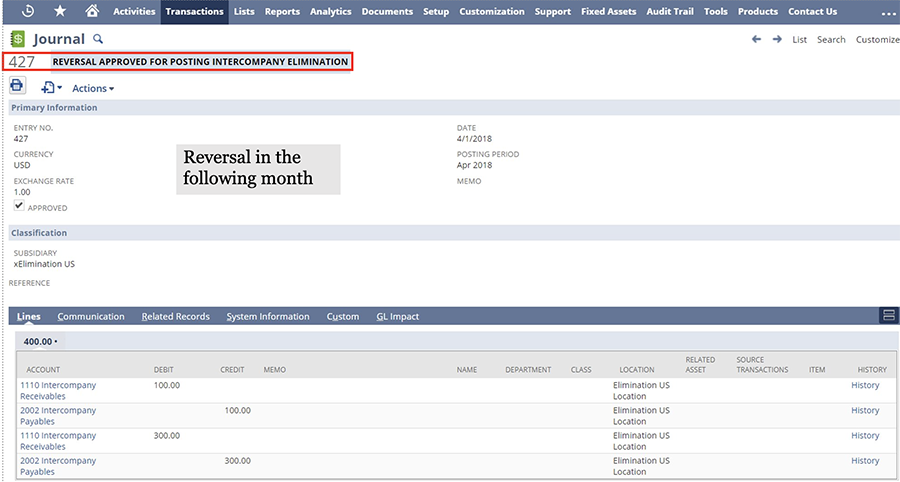Go to the previous record arrow
The image size is (900, 482).
click(x=756, y=39)
